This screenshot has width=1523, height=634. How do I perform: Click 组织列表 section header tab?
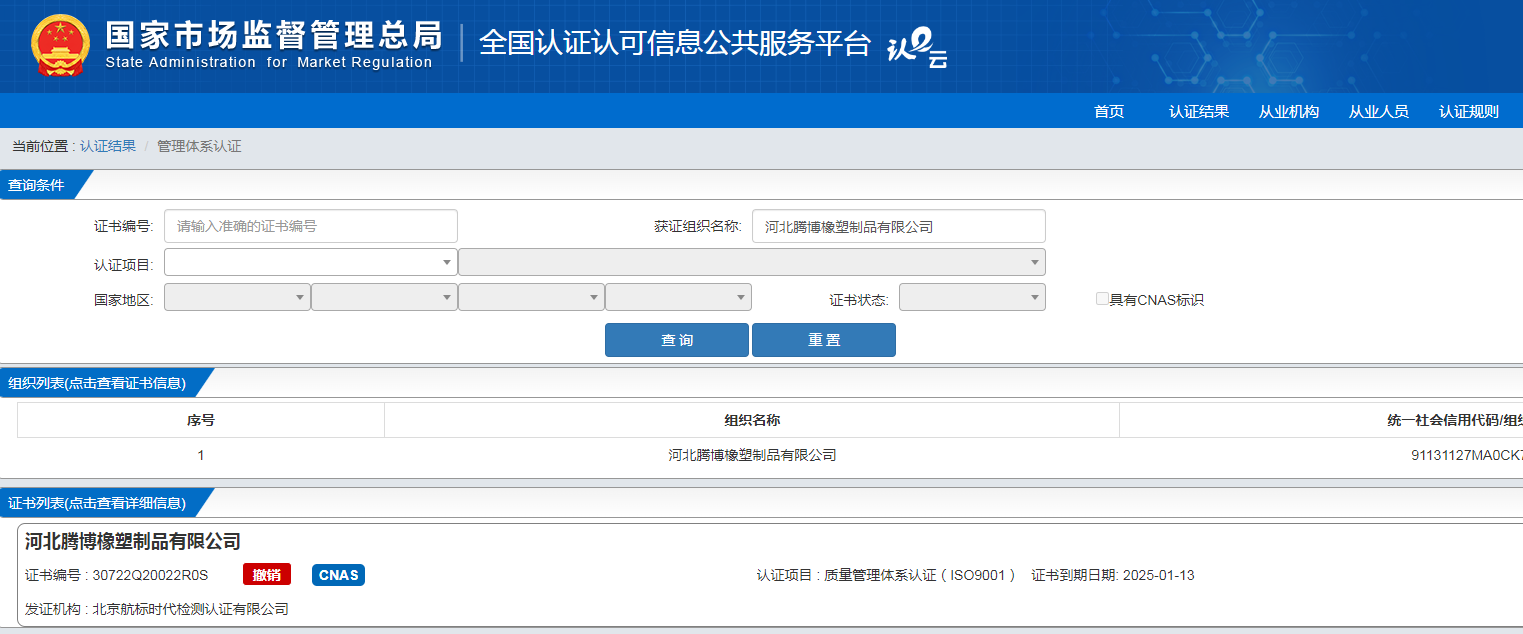(100, 383)
